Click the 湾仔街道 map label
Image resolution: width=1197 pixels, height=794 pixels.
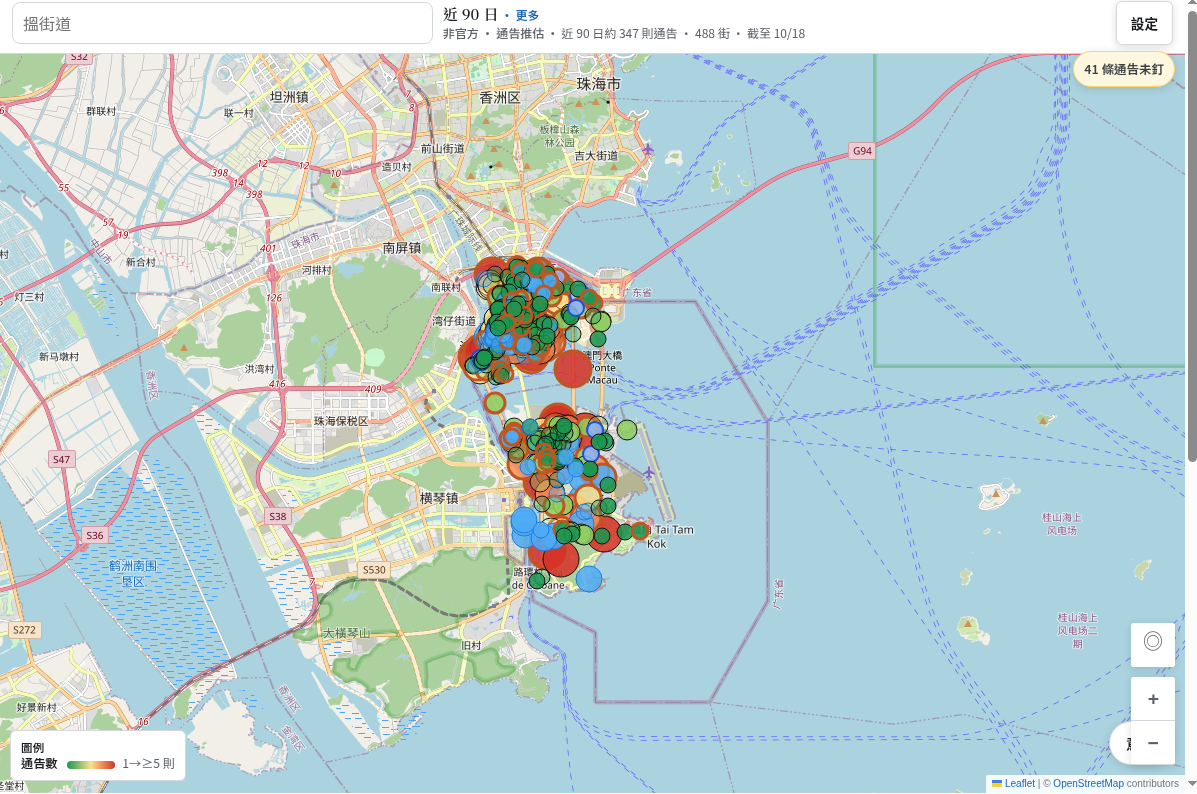pos(454,321)
